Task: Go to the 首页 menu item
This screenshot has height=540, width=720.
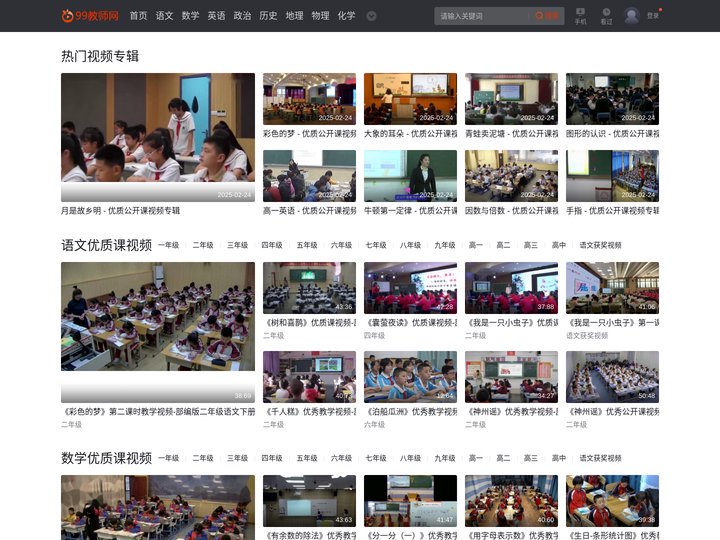Action: (138, 16)
